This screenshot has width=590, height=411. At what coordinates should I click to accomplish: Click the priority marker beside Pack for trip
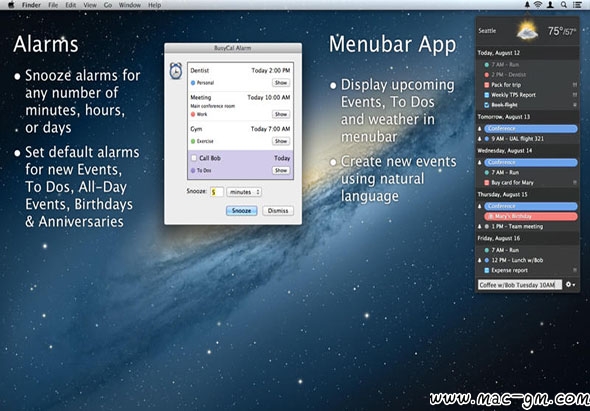(x=575, y=85)
